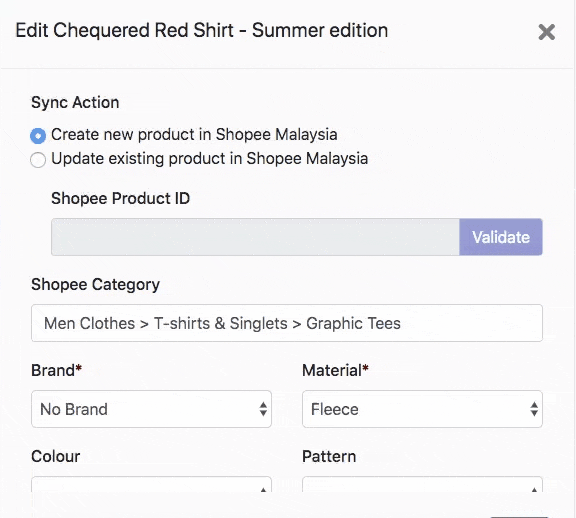Open the Material dropdown showing Fleece
576x518 pixels.
[x=422, y=409]
